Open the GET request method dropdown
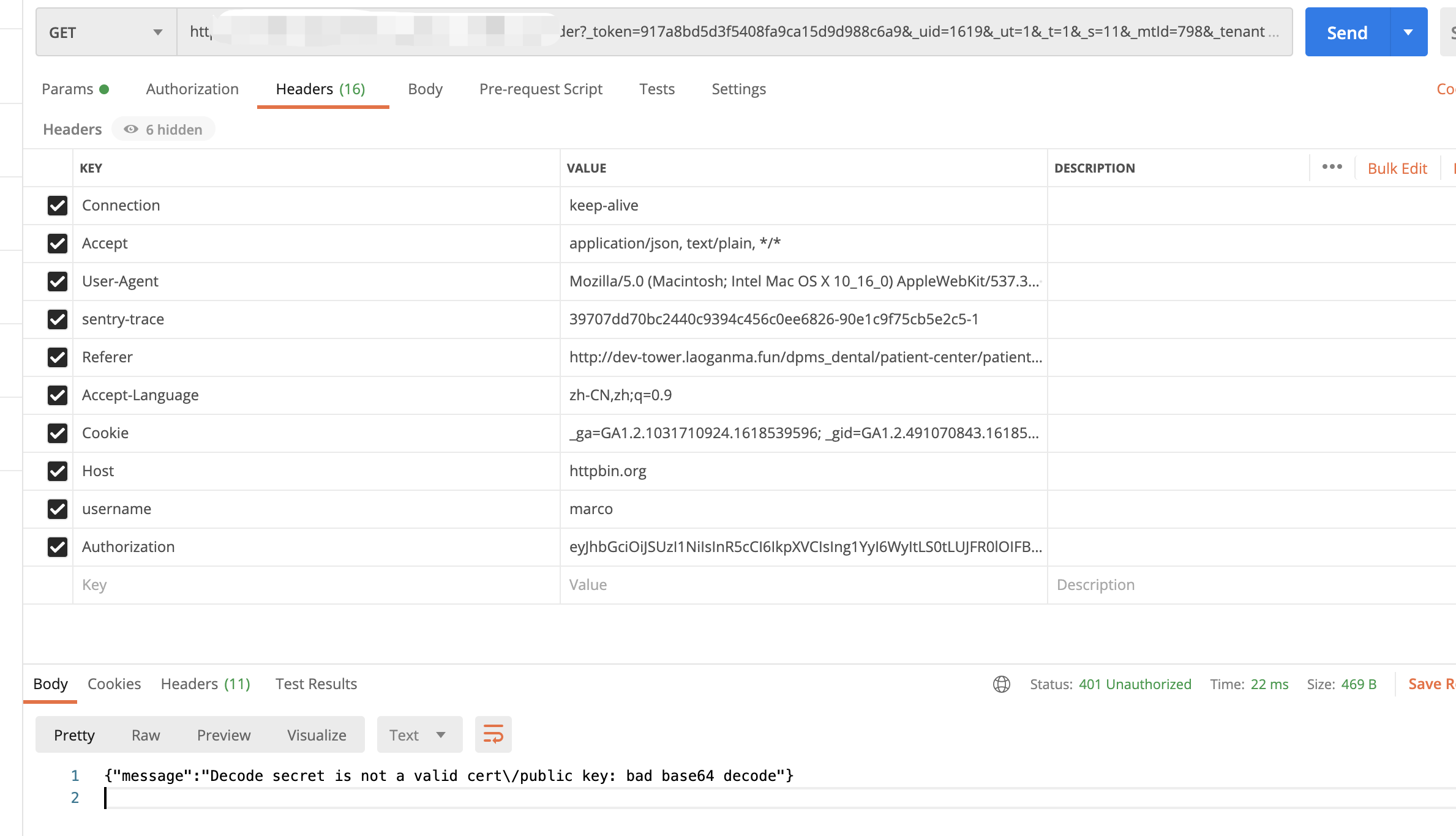The height and width of the screenshot is (836, 1456). click(105, 32)
